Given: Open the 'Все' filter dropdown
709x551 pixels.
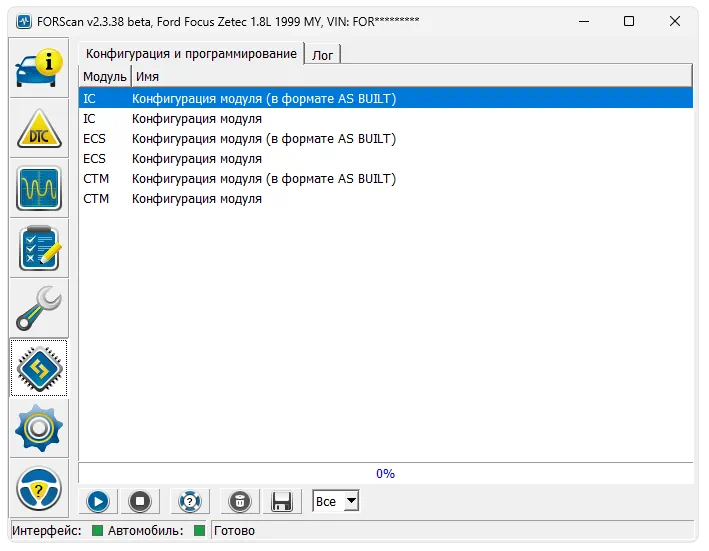Looking at the screenshot, I should [336, 501].
